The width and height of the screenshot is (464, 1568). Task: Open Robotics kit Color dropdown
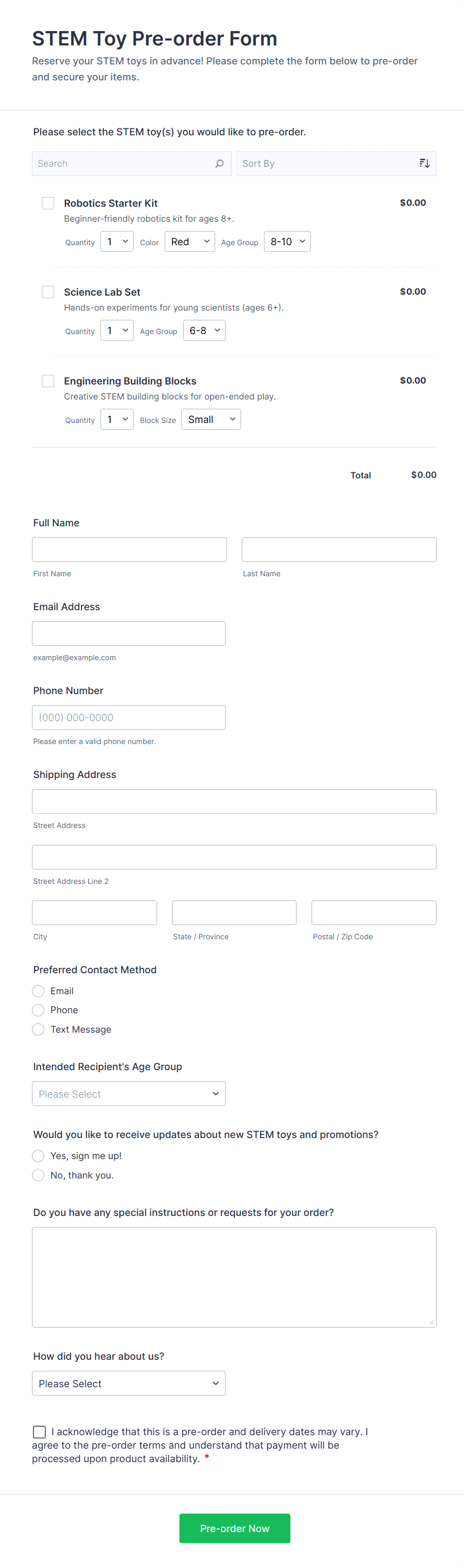click(190, 242)
